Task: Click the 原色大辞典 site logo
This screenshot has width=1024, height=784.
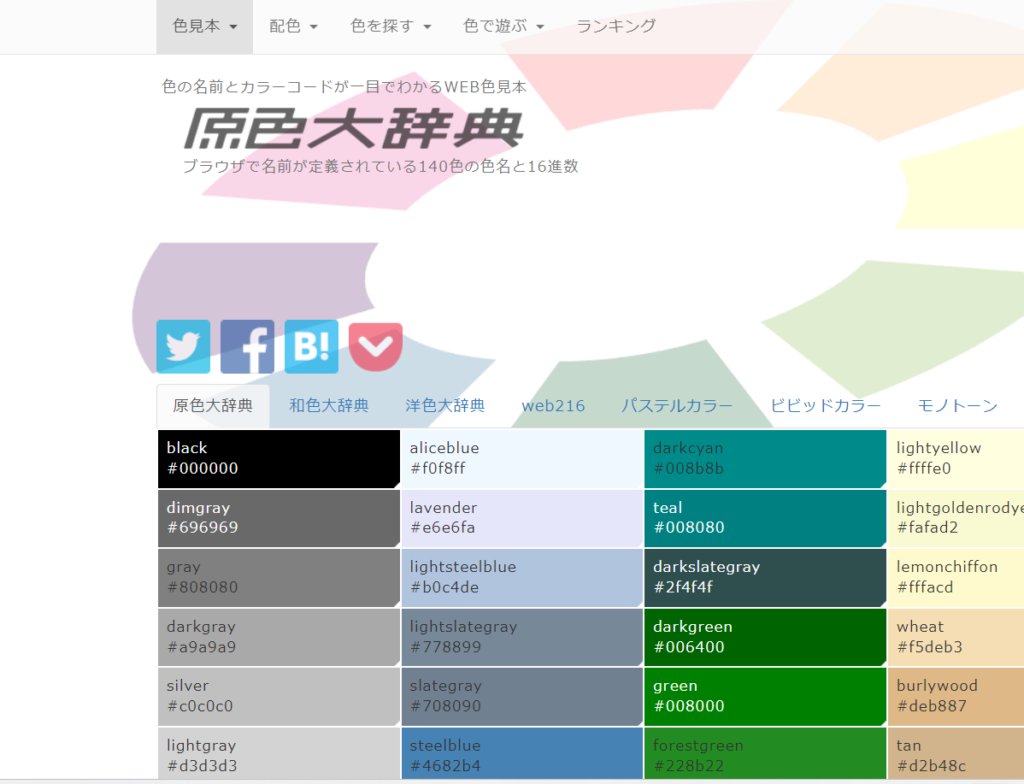Action: click(x=353, y=129)
